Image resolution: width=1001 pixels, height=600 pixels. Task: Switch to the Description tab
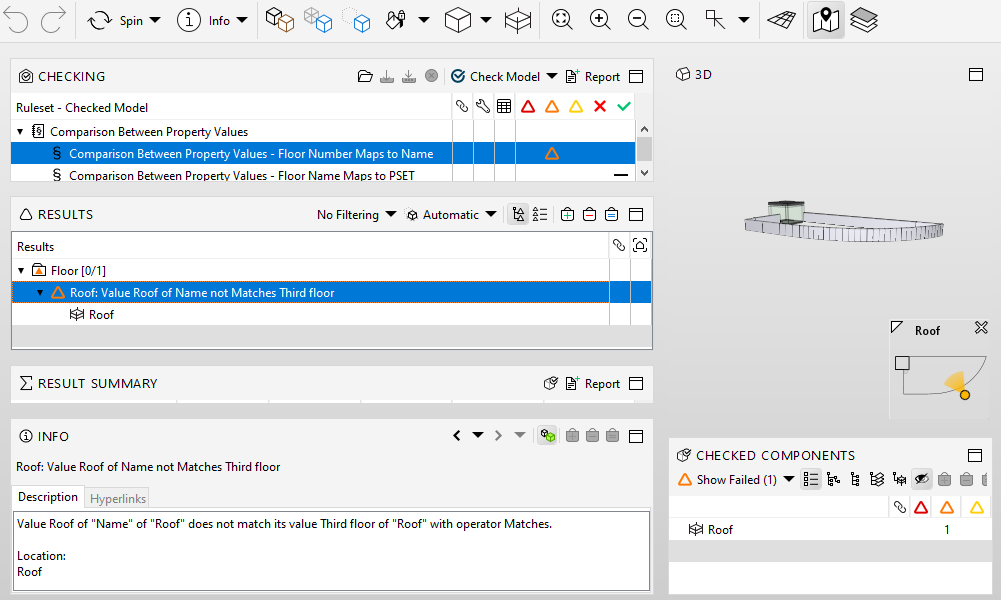(47, 497)
